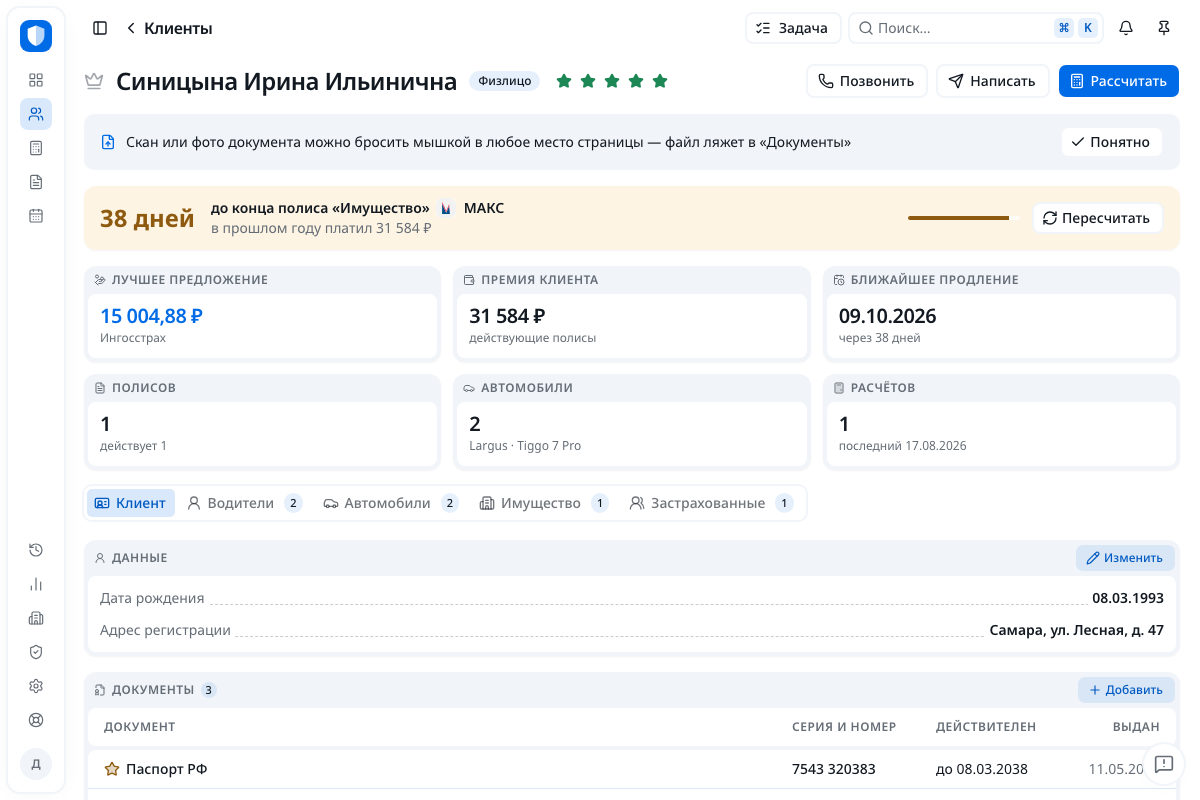Open Премия клиента card
The height and width of the screenshot is (800, 1200).
pyautogui.click(x=632, y=313)
